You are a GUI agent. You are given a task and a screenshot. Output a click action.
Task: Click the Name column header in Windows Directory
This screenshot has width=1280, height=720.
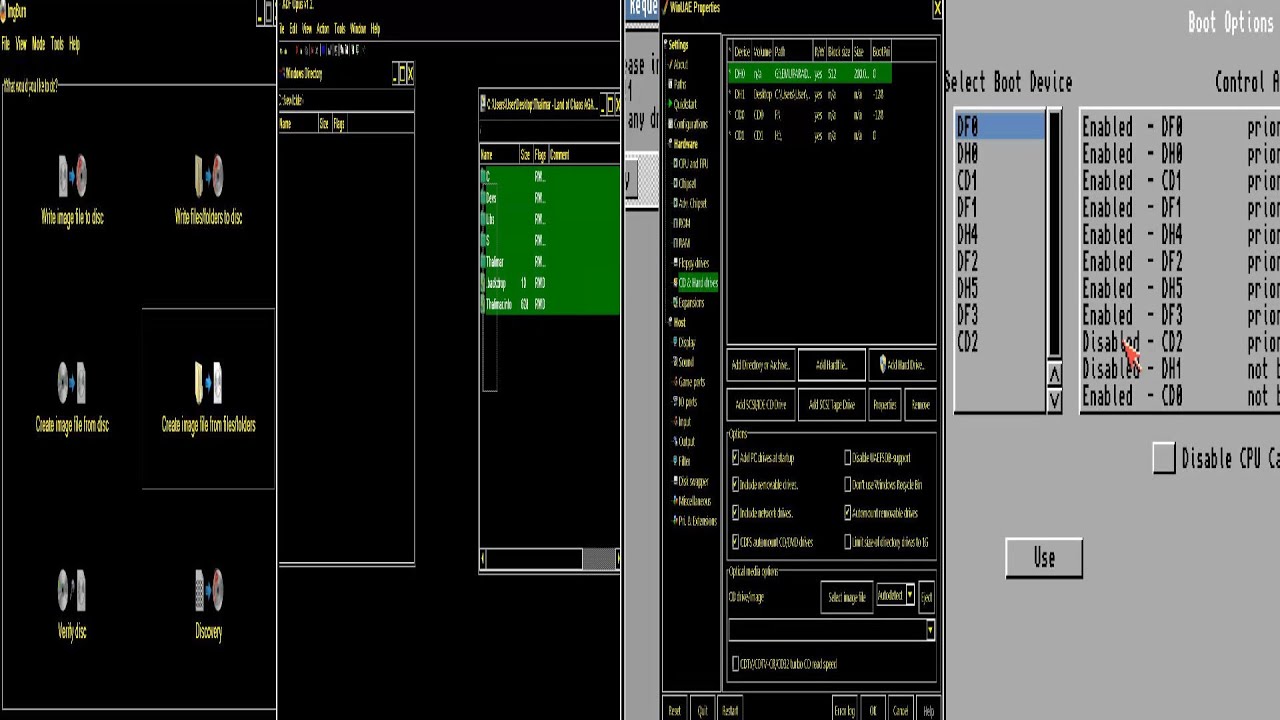point(297,124)
